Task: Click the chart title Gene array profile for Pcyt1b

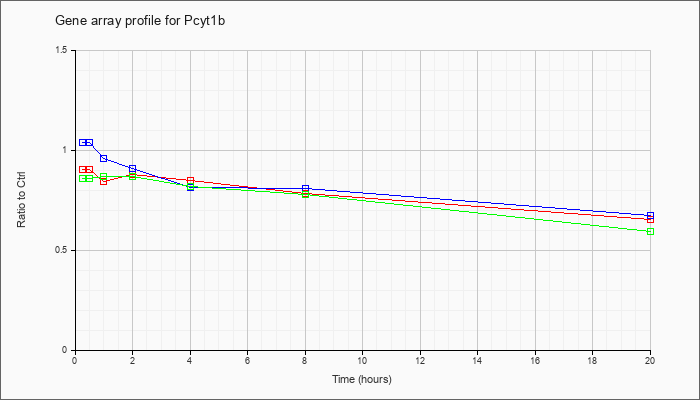Action: (140, 21)
